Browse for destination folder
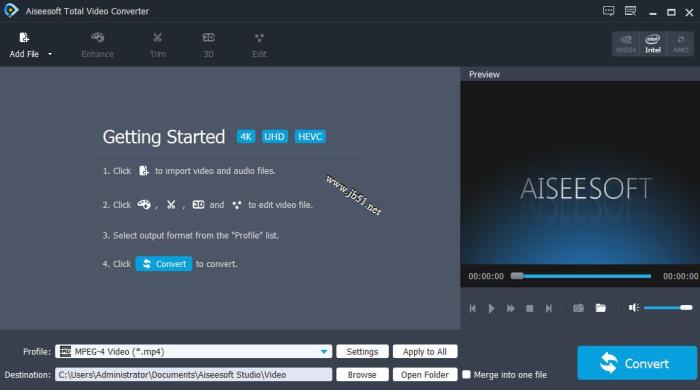Image resolution: width=700 pixels, height=390 pixels. click(x=362, y=375)
